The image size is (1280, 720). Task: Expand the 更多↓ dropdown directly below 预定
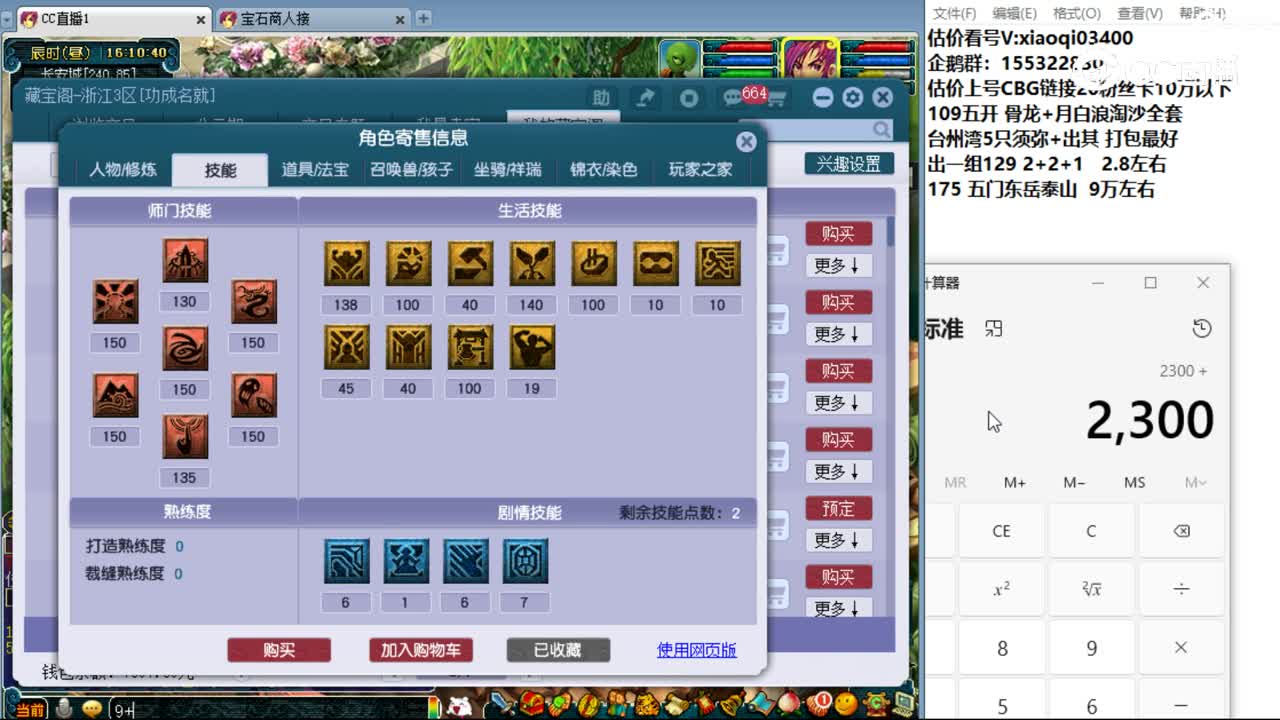coord(838,541)
